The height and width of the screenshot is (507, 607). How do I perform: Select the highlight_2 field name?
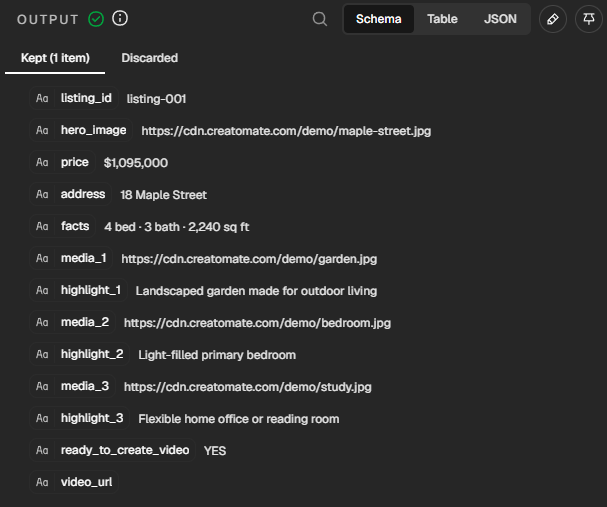click(x=92, y=355)
